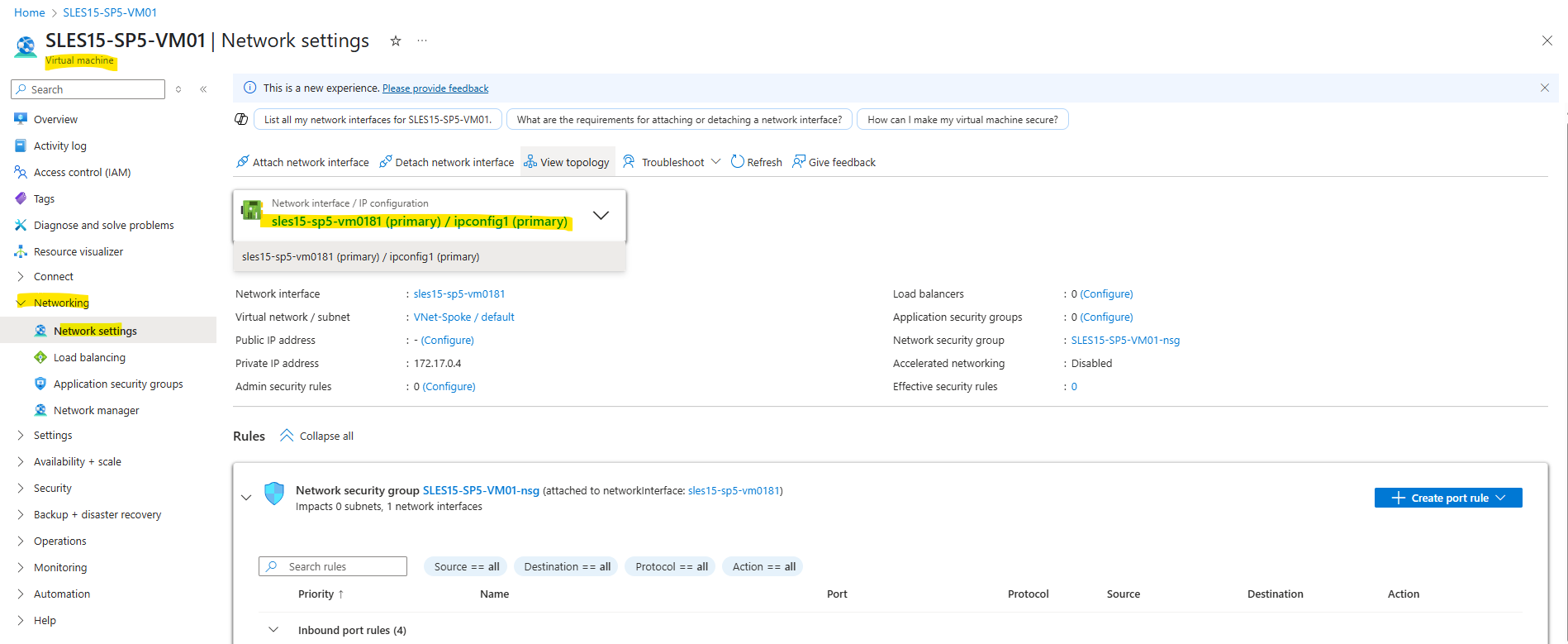Click Configure for Public IP address
This screenshot has height=644, width=1568.
coord(447,340)
